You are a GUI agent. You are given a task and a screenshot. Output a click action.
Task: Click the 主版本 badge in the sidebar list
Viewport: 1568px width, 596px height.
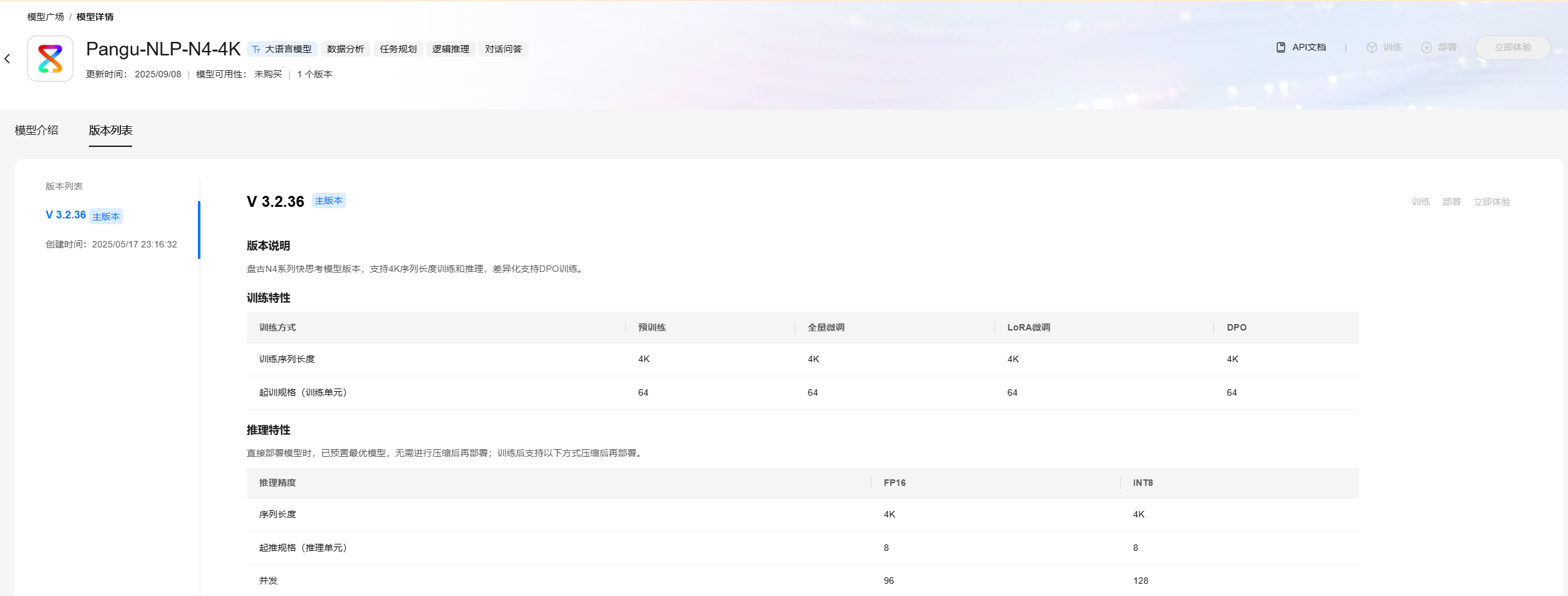pyautogui.click(x=106, y=216)
